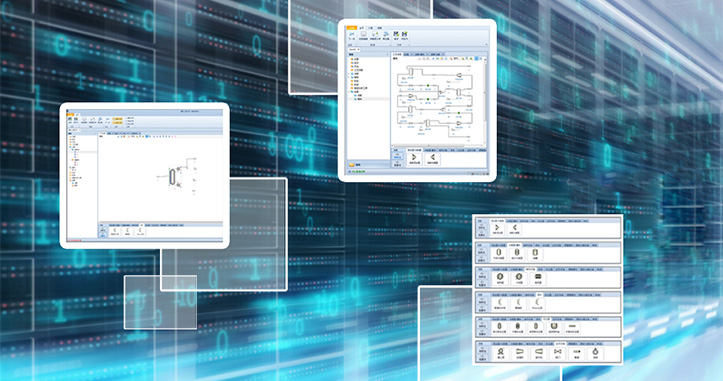Open the combo box below the flowsheet window's ribbon
The width and height of the screenshot is (723, 381).
354,49
